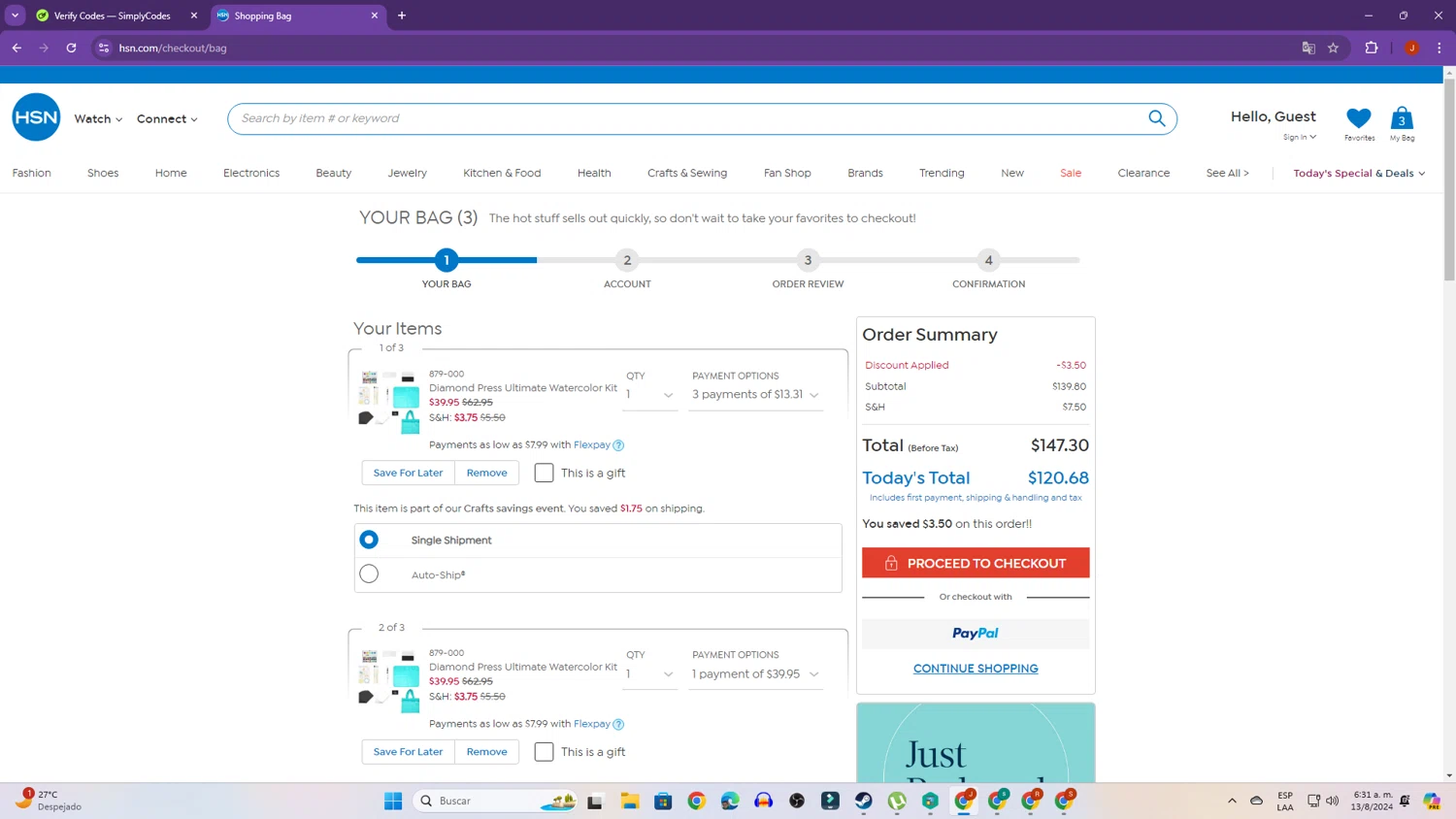Open Sale category
1456x819 pixels.
click(x=1071, y=173)
